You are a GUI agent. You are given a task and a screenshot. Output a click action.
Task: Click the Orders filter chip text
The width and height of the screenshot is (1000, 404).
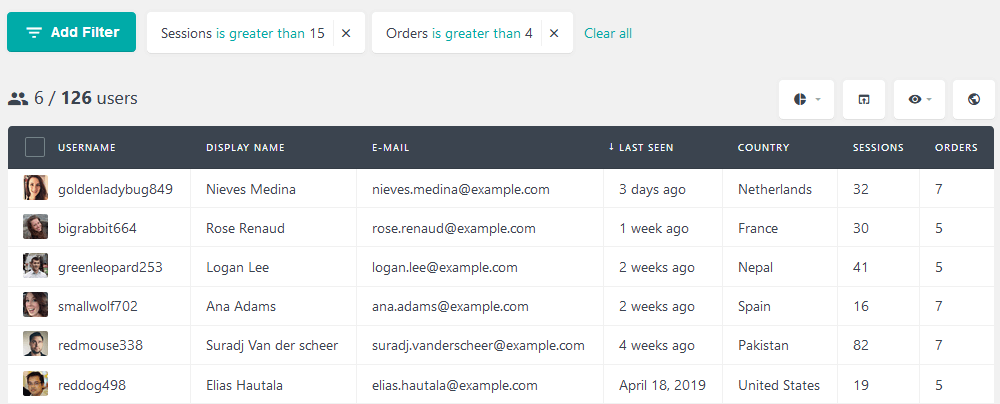[459, 33]
